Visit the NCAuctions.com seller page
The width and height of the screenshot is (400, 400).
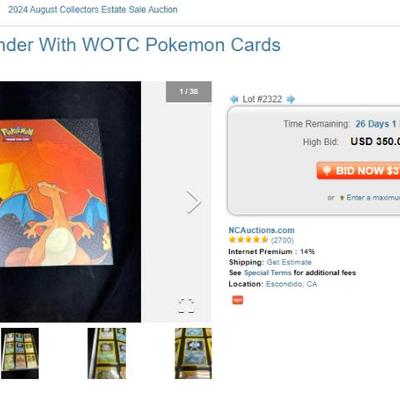[261, 230]
